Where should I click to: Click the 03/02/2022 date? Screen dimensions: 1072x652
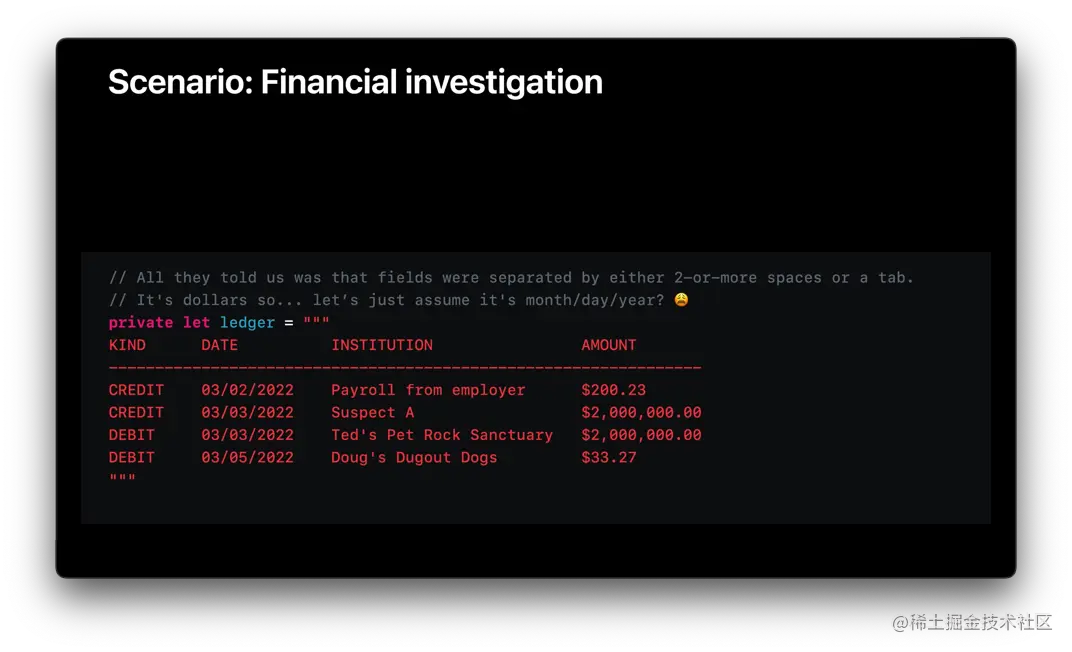click(247, 390)
